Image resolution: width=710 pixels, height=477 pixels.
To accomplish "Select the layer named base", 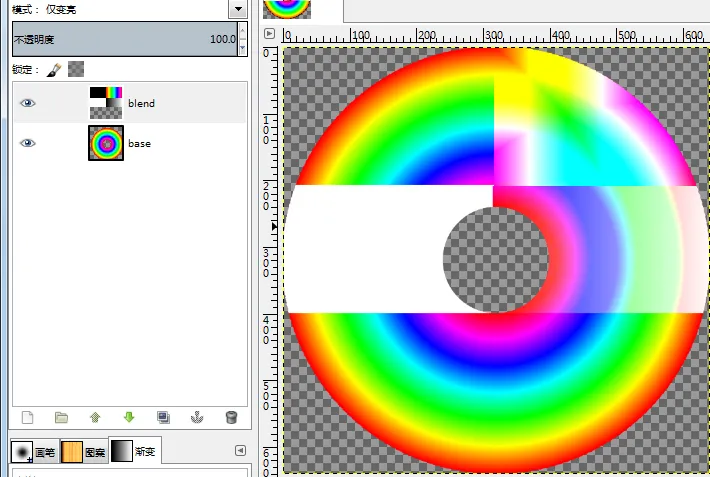I will pyautogui.click(x=139, y=143).
